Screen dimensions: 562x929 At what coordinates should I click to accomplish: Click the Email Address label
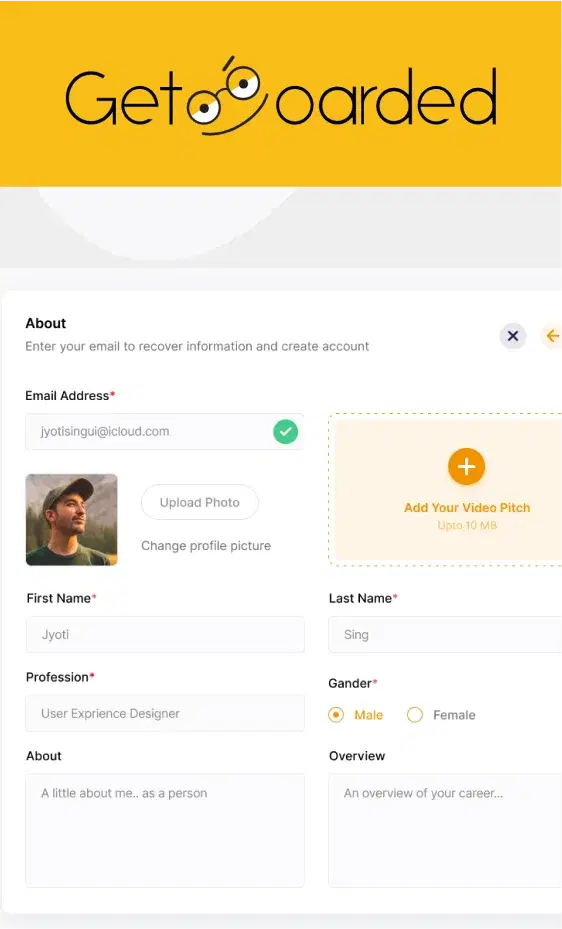point(70,396)
